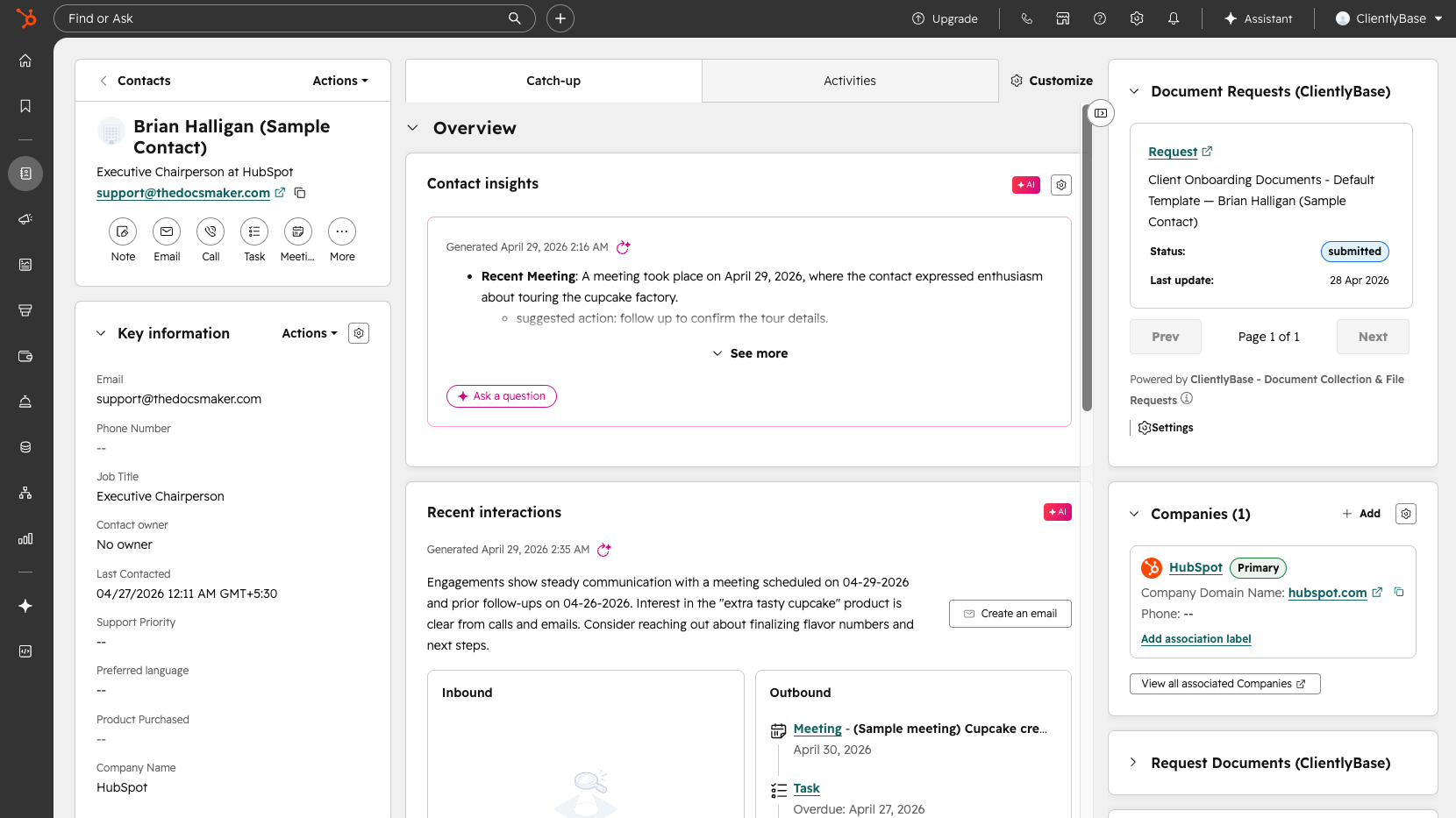Open the Assistant panel
This screenshot has height=818, width=1456.
point(1258,18)
